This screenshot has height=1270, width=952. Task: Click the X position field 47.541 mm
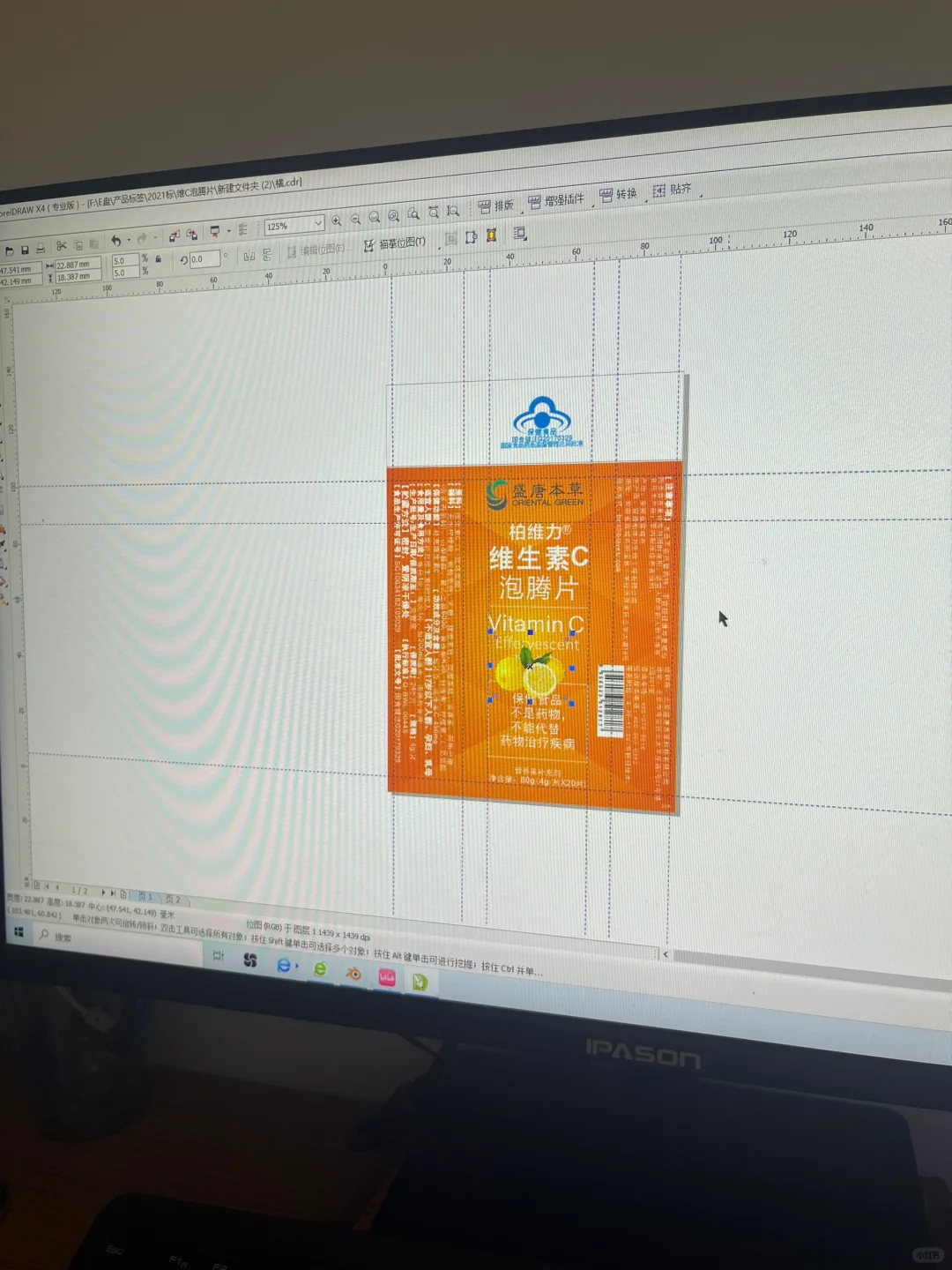click(x=19, y=269)
